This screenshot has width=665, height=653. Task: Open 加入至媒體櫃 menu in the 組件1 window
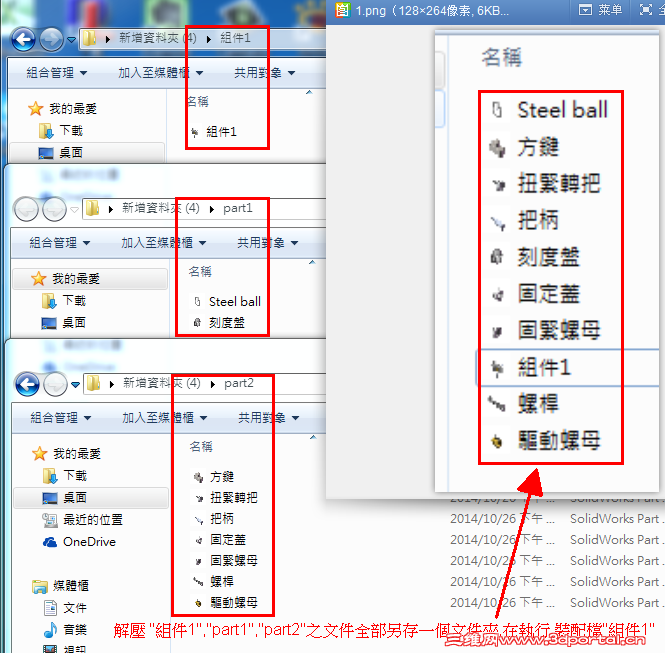point(161,73)
